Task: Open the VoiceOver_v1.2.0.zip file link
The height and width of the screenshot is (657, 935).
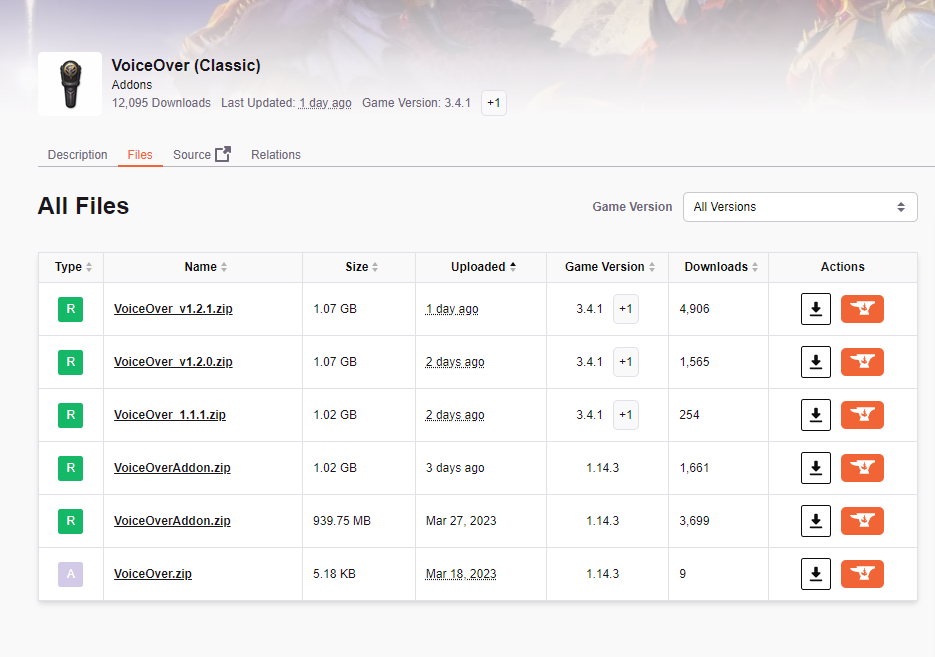Action: (173, 362)
